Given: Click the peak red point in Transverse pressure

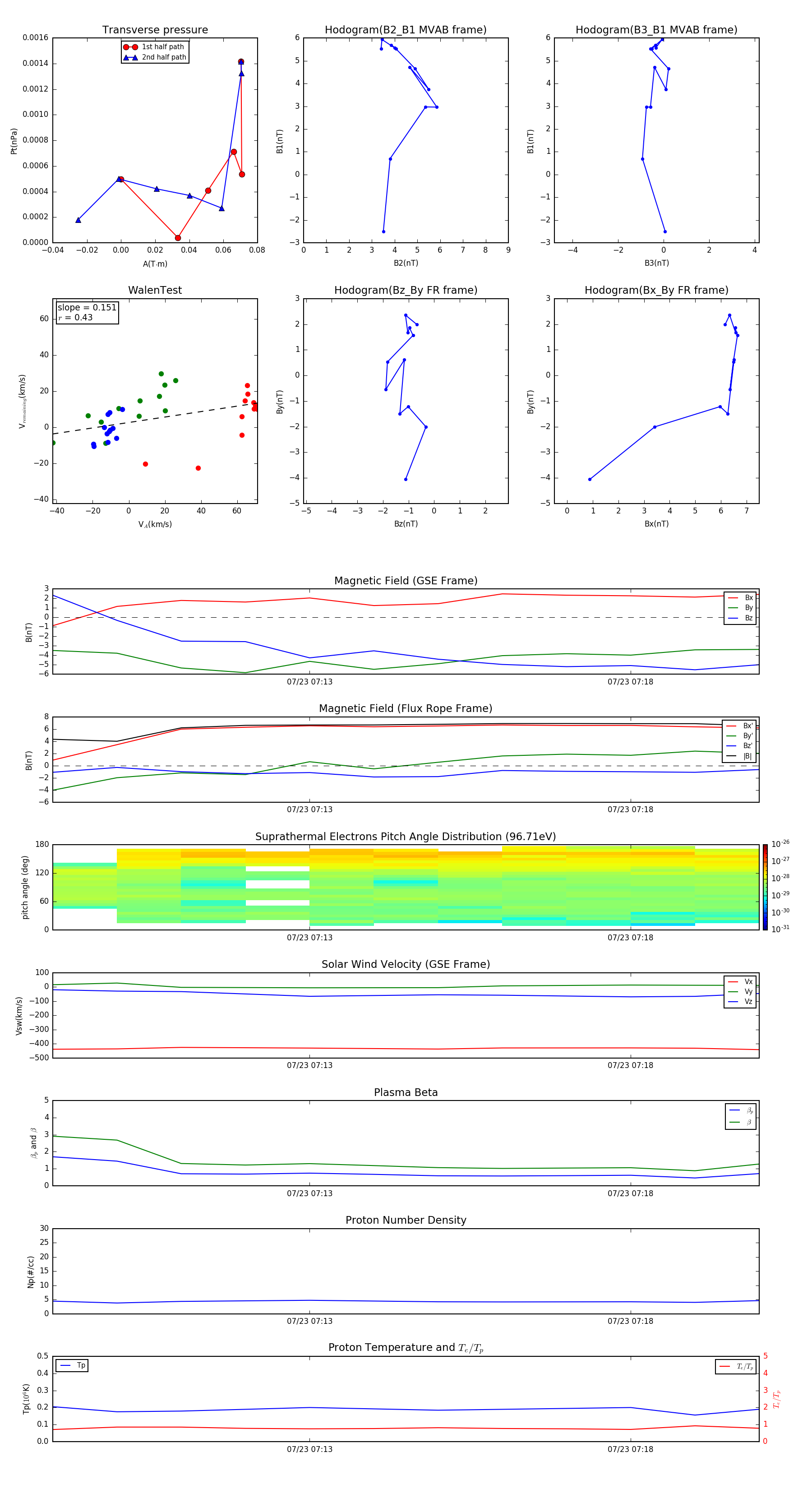Looking at the screenshot, I should (241, 62).
